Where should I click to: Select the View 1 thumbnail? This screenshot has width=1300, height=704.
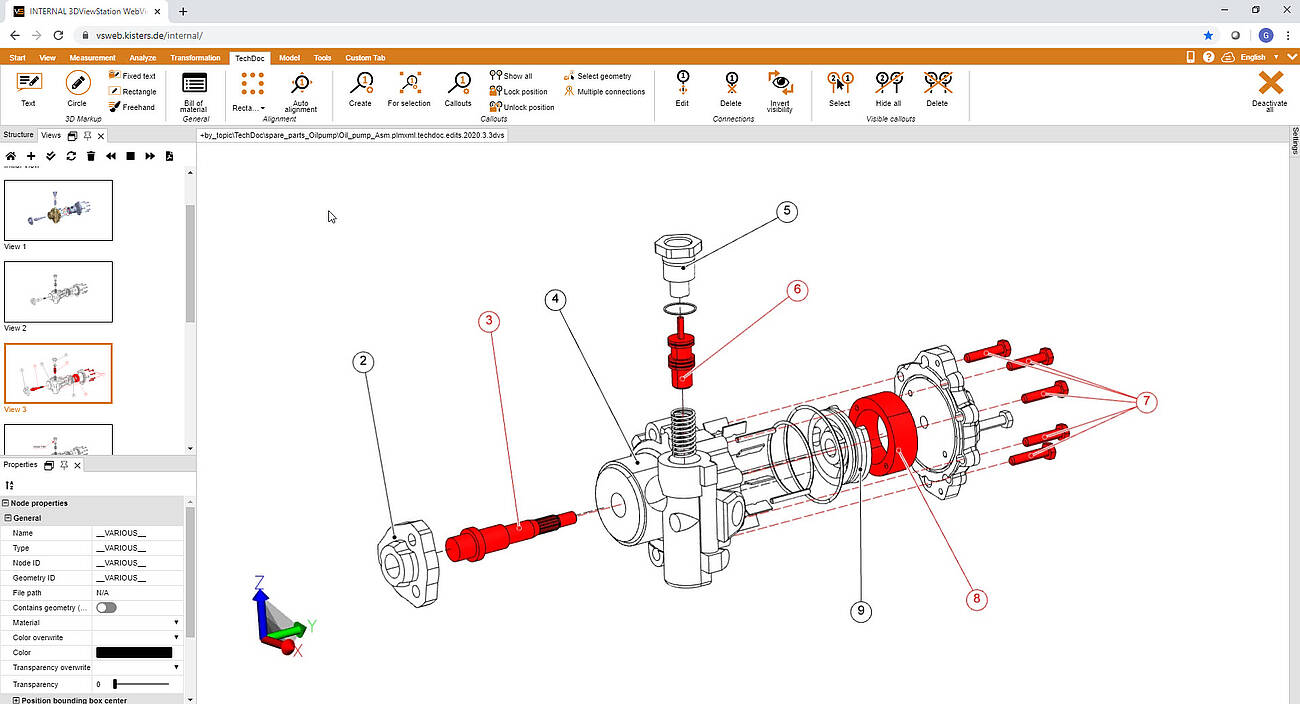[x=58, y=210]
